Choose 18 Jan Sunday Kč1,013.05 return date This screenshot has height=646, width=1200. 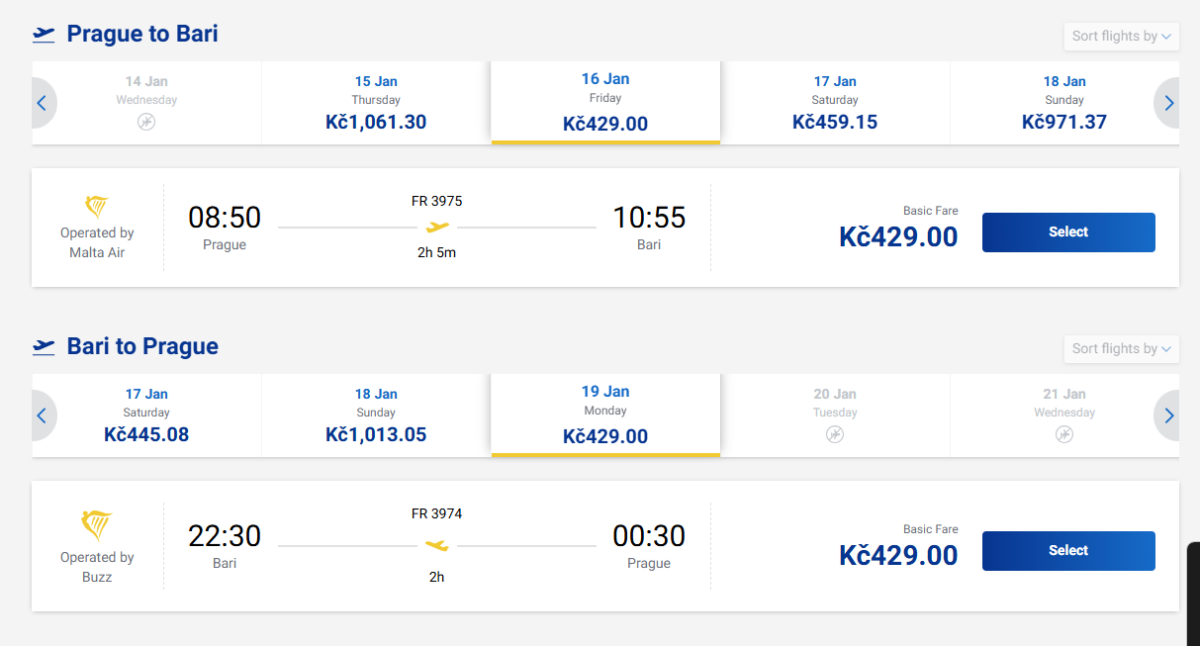(376, 416)
